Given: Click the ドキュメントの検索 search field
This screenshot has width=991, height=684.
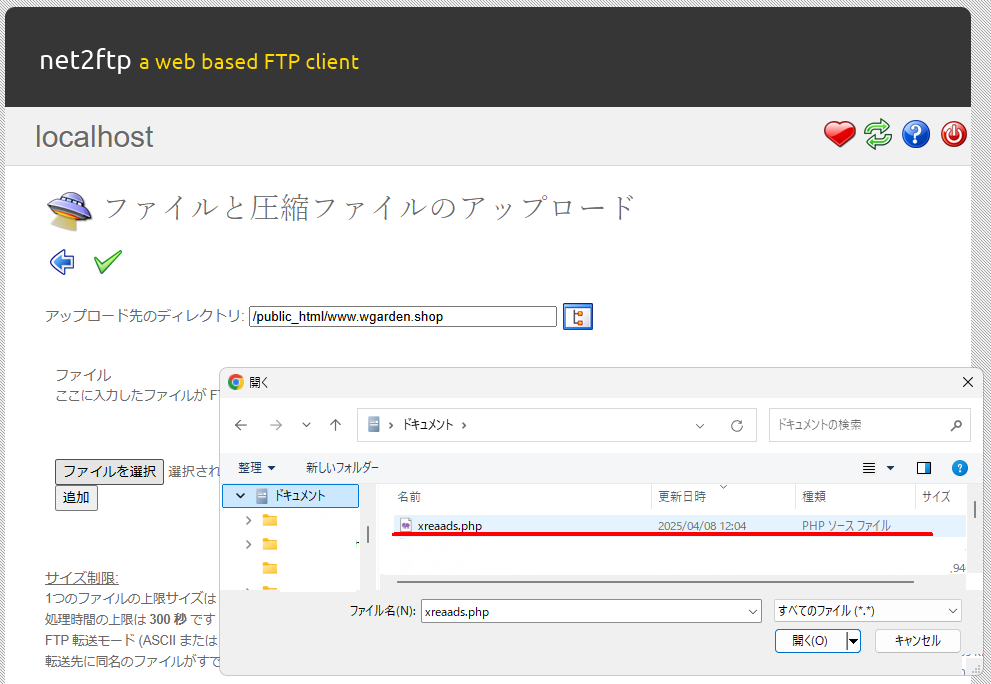Looking at the screenshot, I should click(860, 425).
